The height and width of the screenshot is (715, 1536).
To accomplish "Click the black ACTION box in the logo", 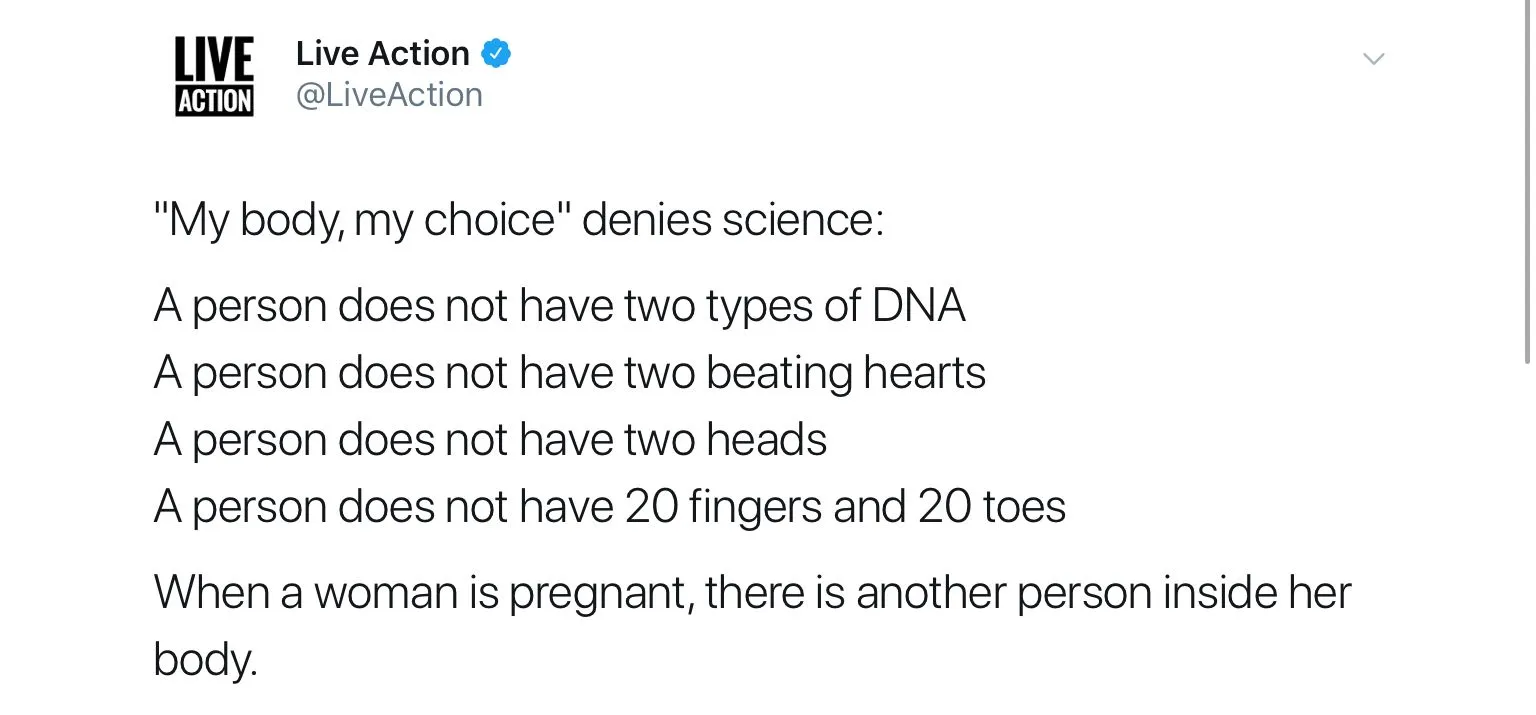I will (214, 100).
